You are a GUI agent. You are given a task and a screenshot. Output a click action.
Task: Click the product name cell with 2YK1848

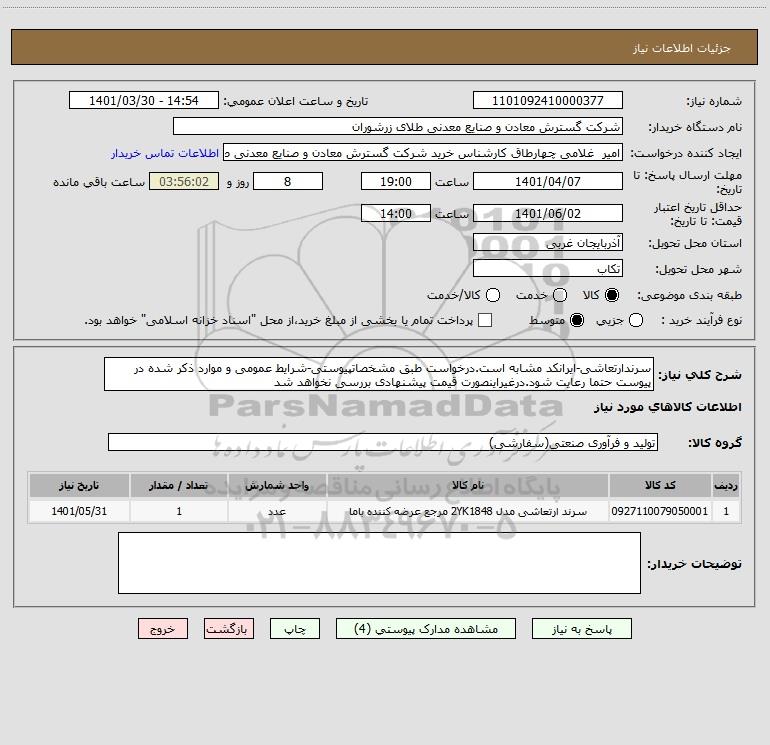pyautogui.click(x=468, y=511)
